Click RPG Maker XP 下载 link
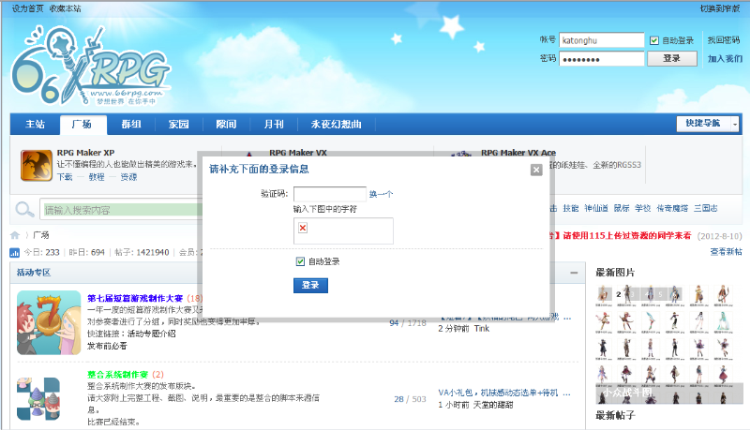 pos(65,177)
